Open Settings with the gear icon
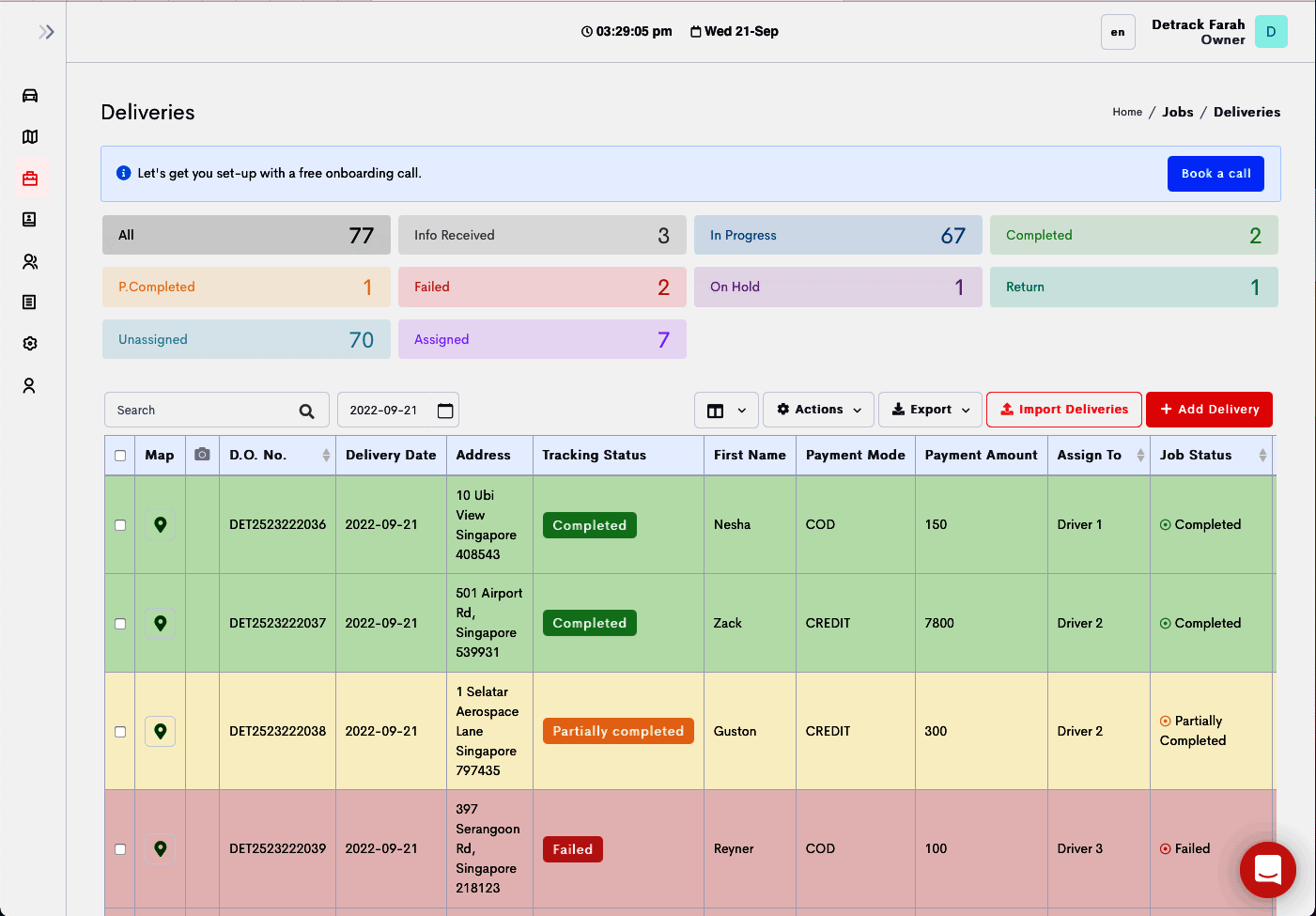This screenshot has height=916, width=1316. tap(30, 343)
